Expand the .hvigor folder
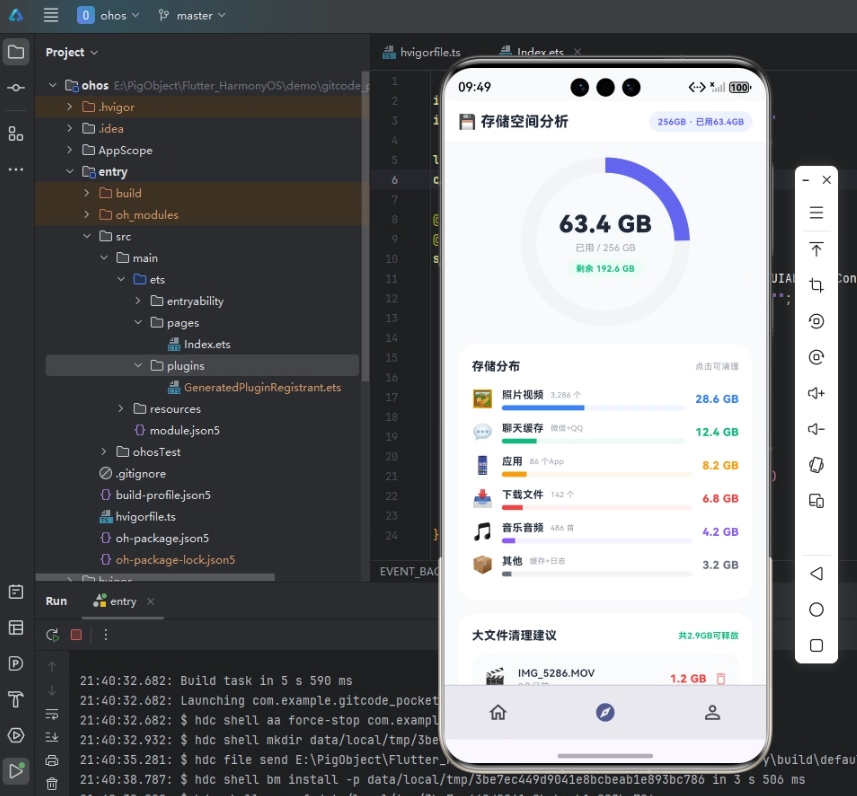 click(x=69, y=107)
